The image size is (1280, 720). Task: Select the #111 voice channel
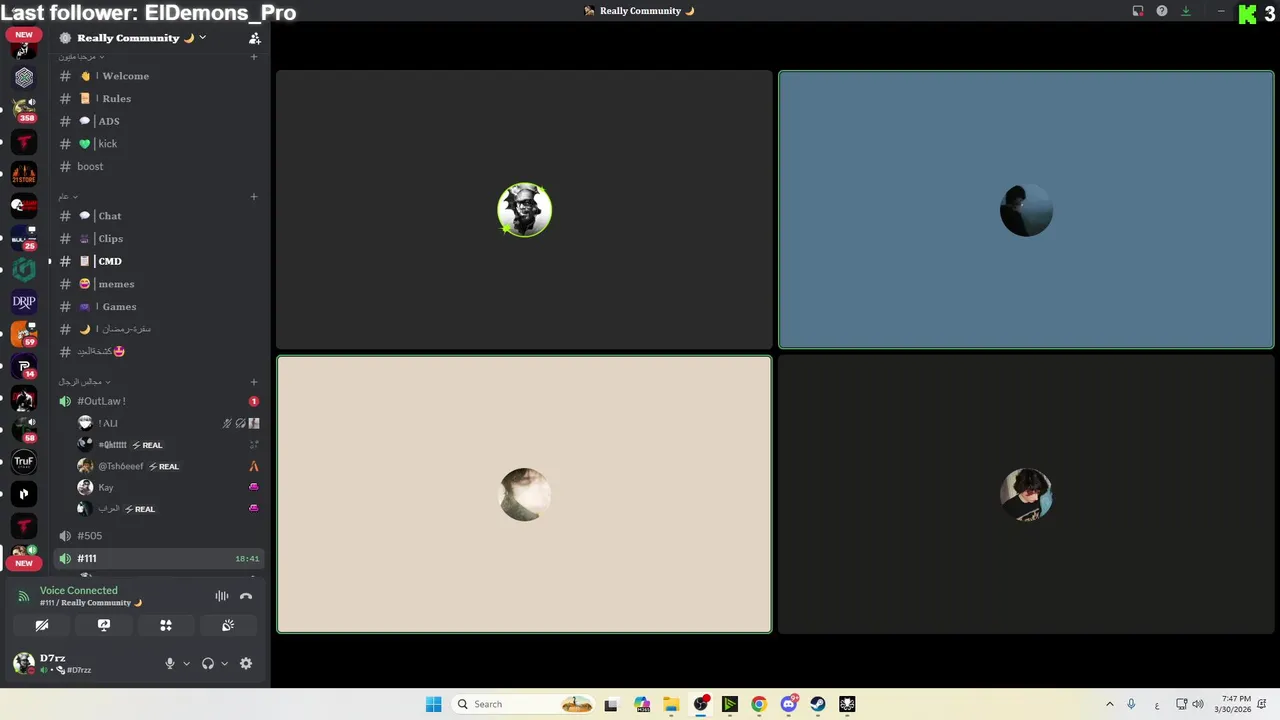(x=158, y=559)
